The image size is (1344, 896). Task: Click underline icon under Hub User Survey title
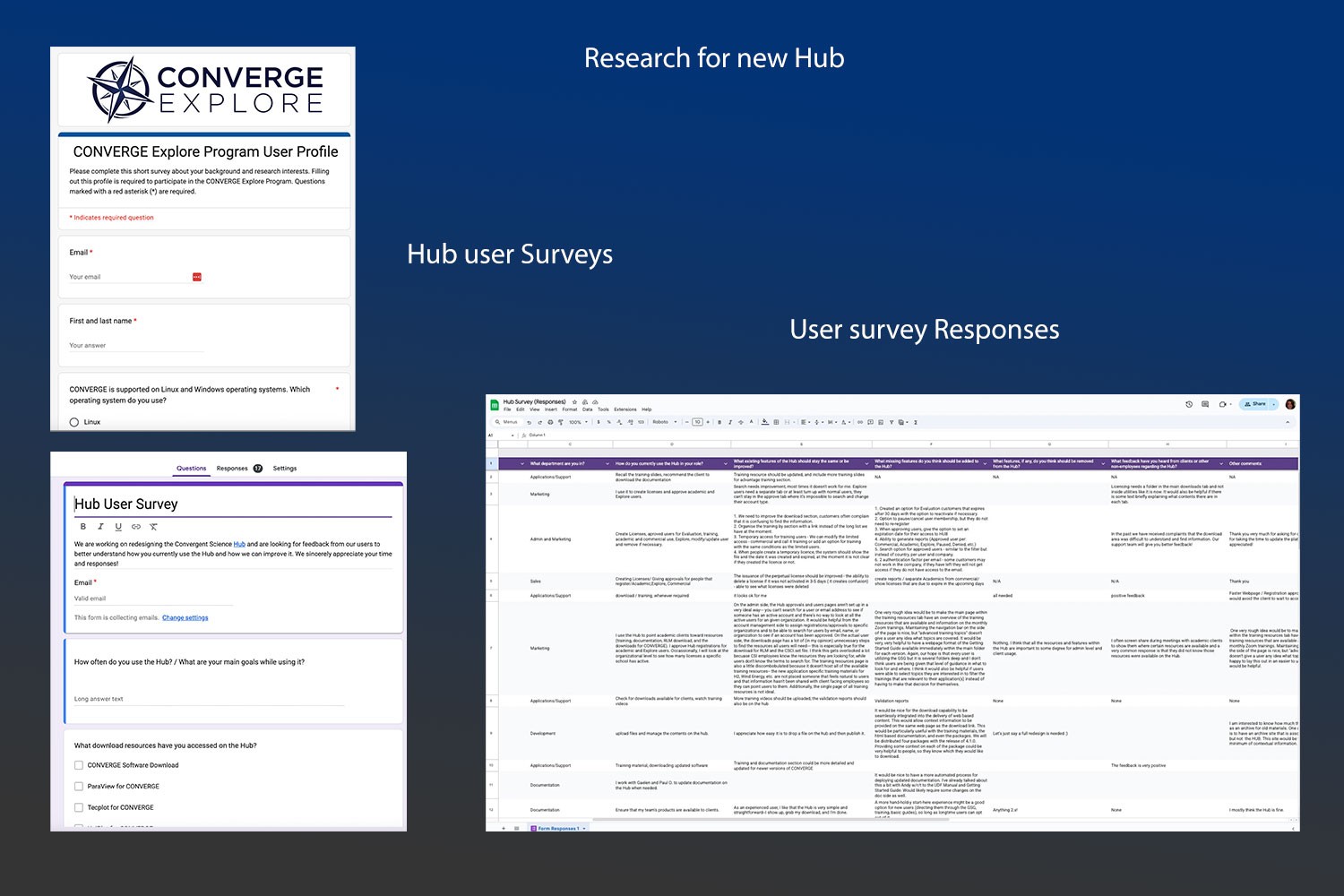pyautogui.click(x=118, y=527)
